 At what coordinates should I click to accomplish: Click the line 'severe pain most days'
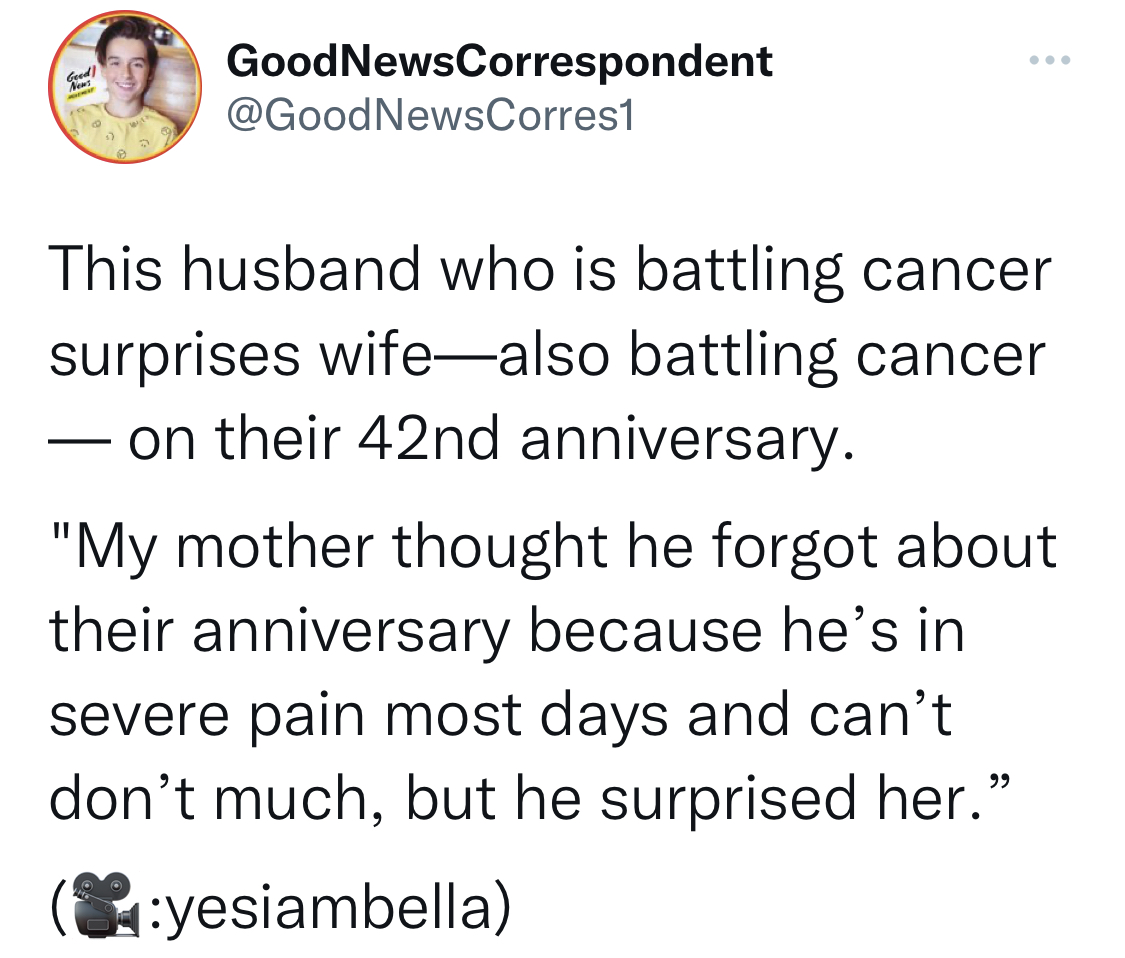[x=500, y=715]
